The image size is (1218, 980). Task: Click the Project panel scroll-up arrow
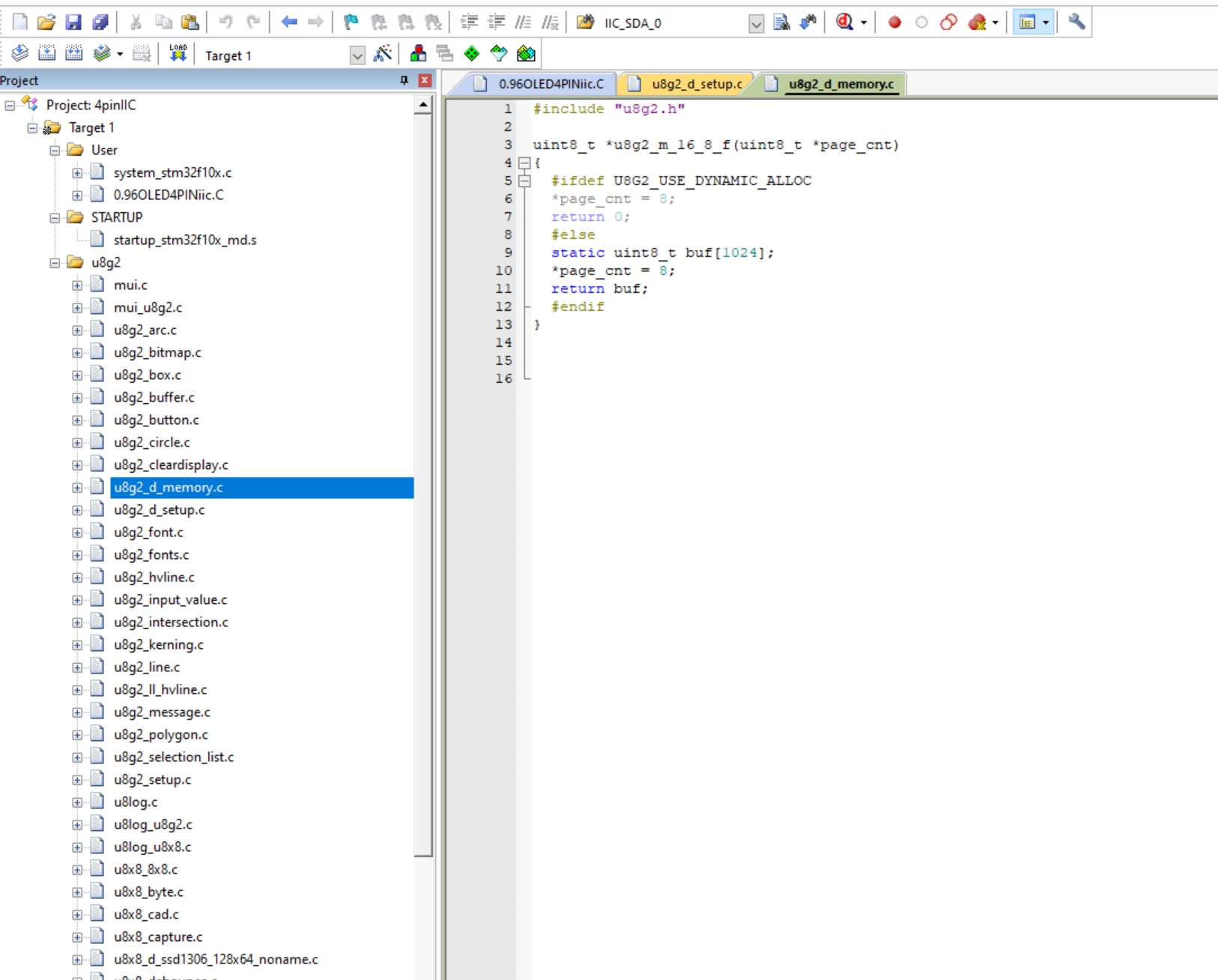[423, 105]
